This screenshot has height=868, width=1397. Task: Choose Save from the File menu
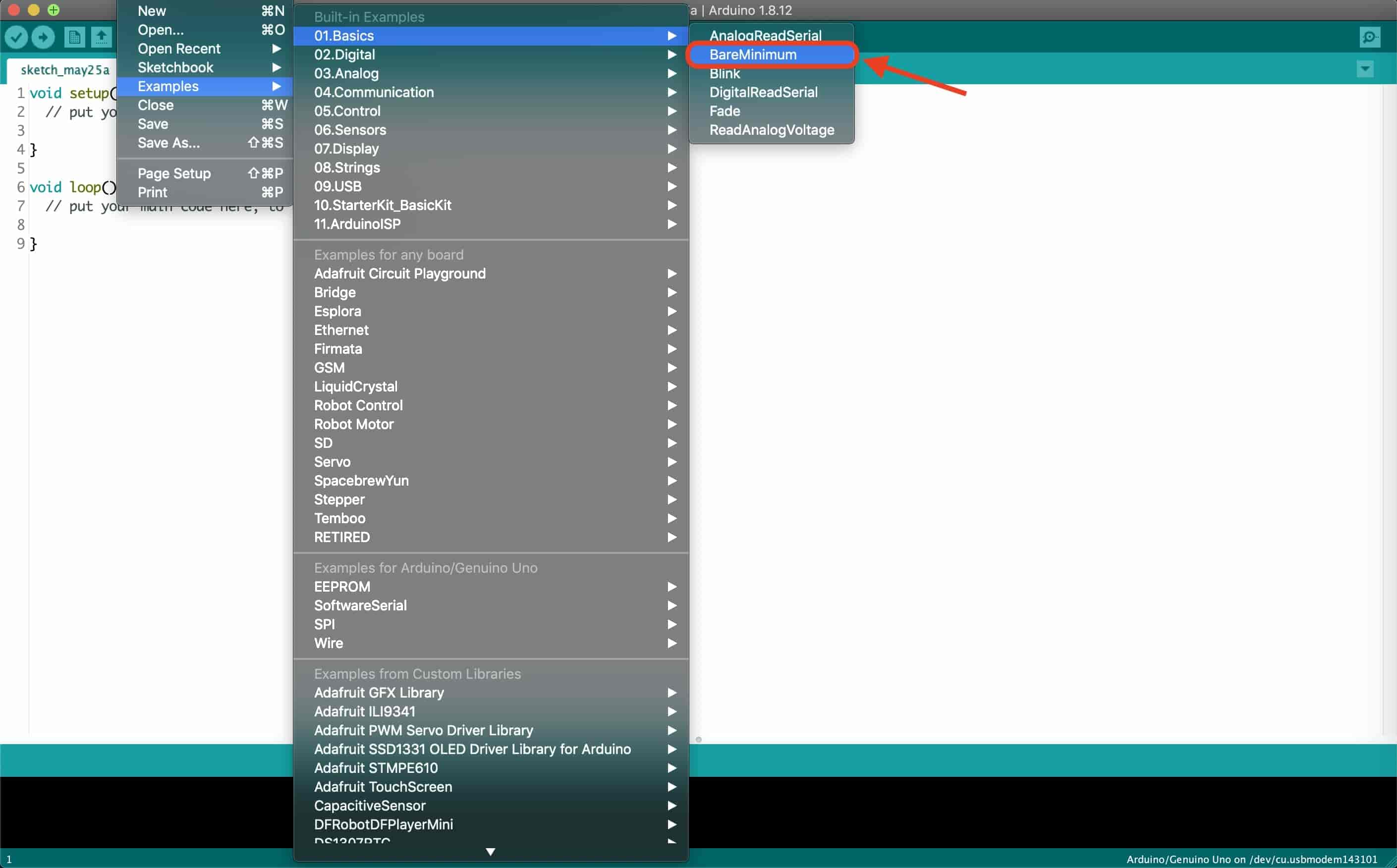point(205,124)
